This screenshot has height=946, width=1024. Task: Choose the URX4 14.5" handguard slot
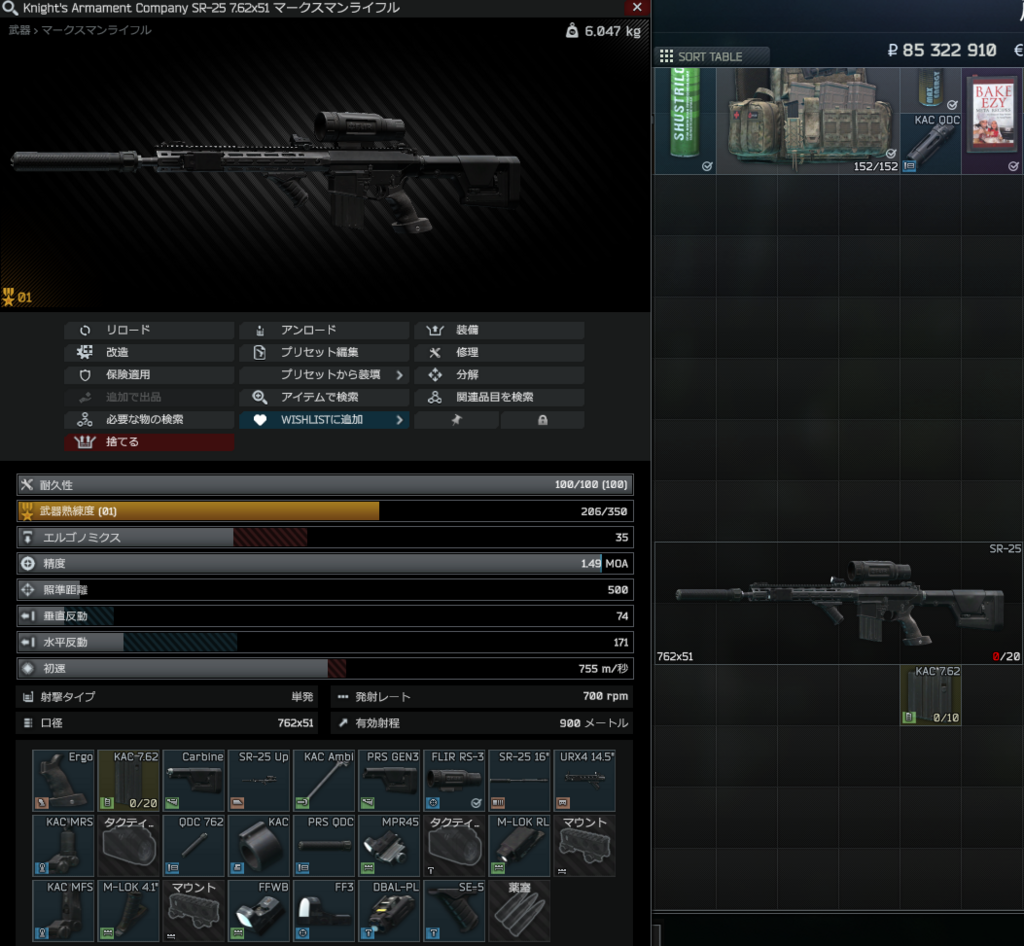tap(585, 780)
